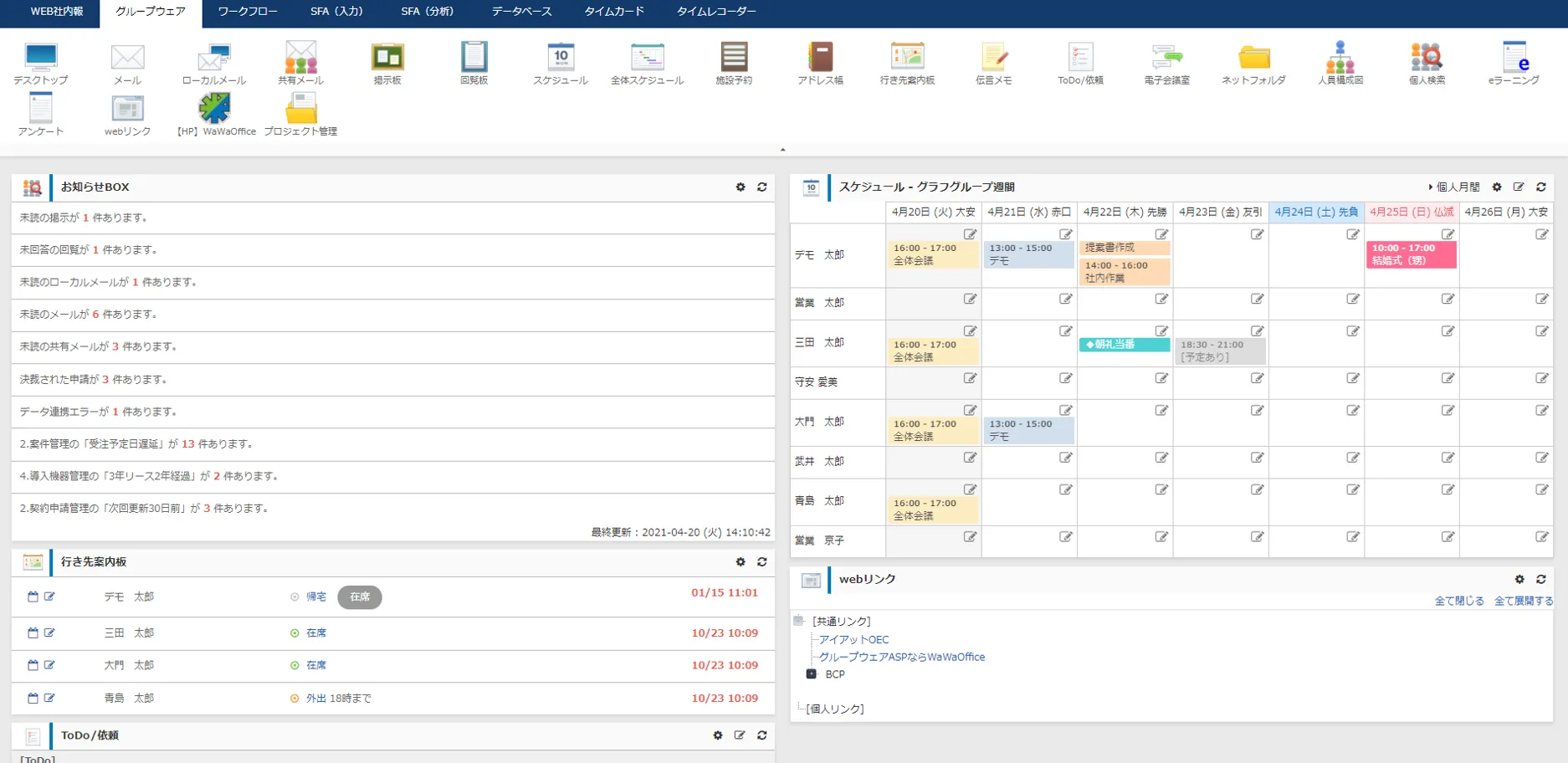Open settings gear of schedule panel
Screen dimensions: 1568x763
point(1497,187)
